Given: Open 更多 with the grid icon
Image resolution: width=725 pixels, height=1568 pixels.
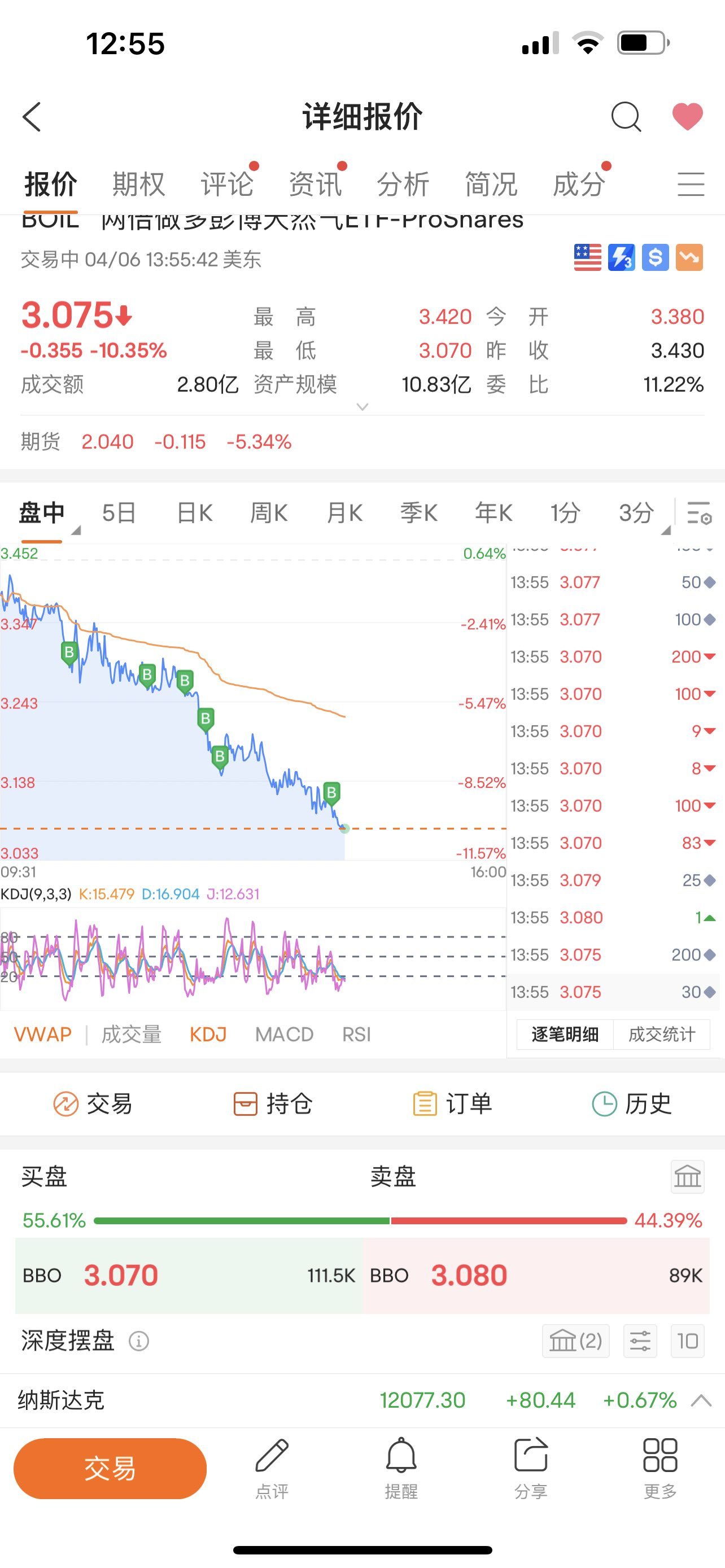Looking at the screenshot, I should coord(661,1468).
